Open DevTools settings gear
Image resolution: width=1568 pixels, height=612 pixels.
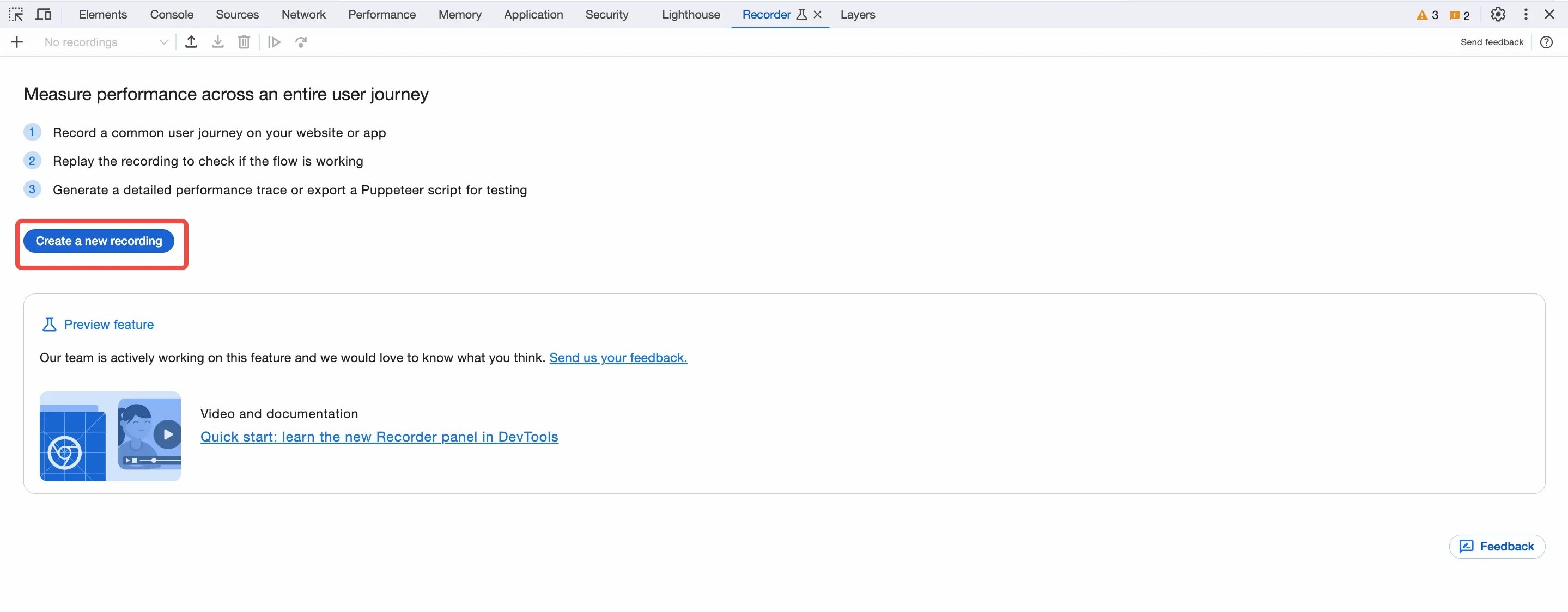[x=1498, y=14]
